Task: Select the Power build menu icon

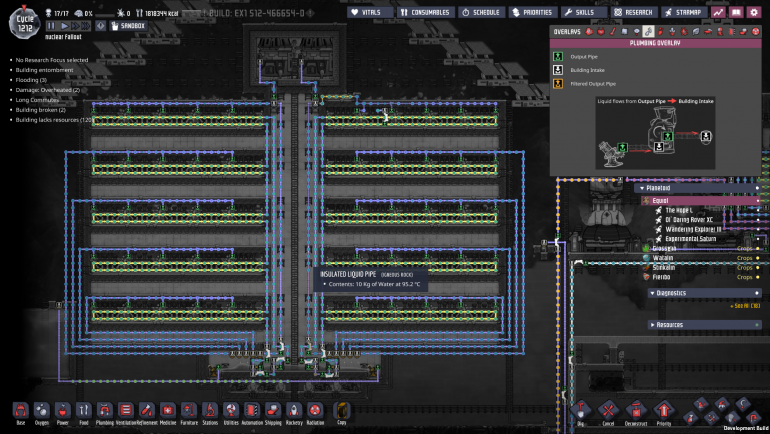Action: coord(62,411)
